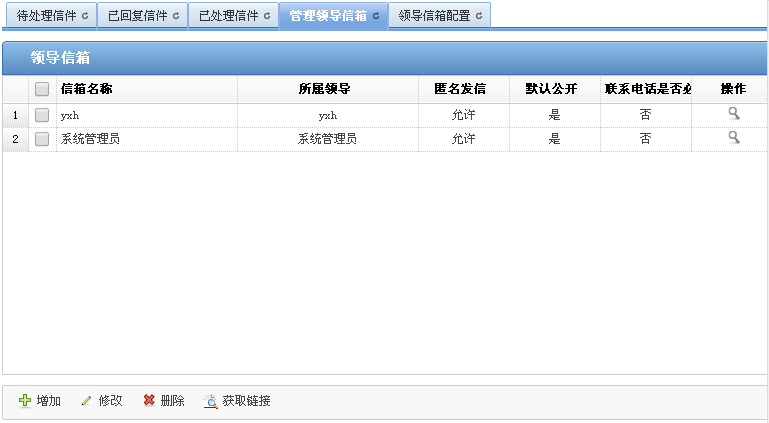The height and width of the screenshot is (423, 769).
Task: Click the green plus 增加 icon
Action: (25, 401)
